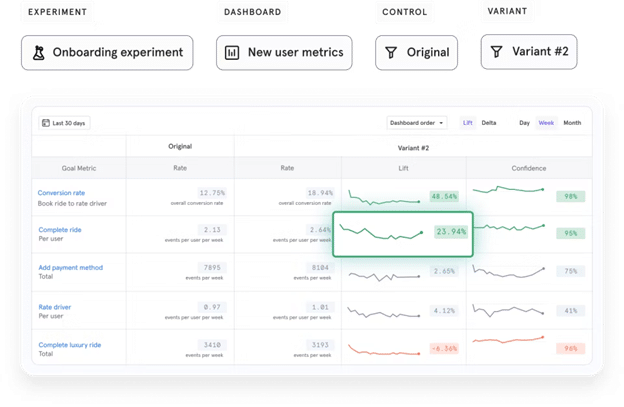
Task: Click the red Complete luxury ride lift sparkline
Action: pyautogui.click(x=385, y=349)
